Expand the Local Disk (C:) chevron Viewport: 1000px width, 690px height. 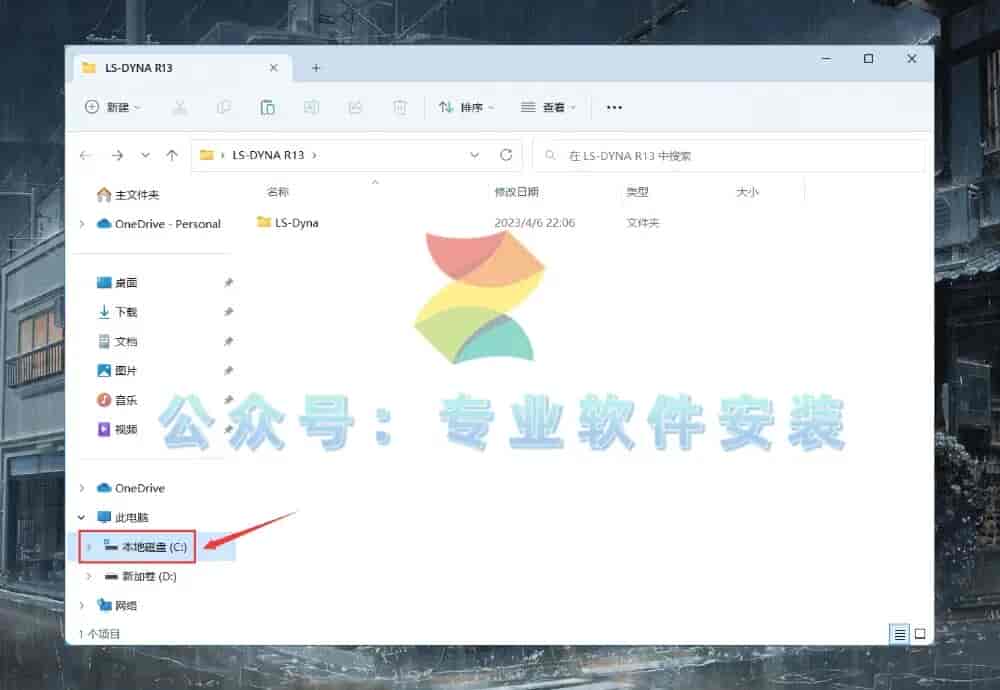point(89,547)
